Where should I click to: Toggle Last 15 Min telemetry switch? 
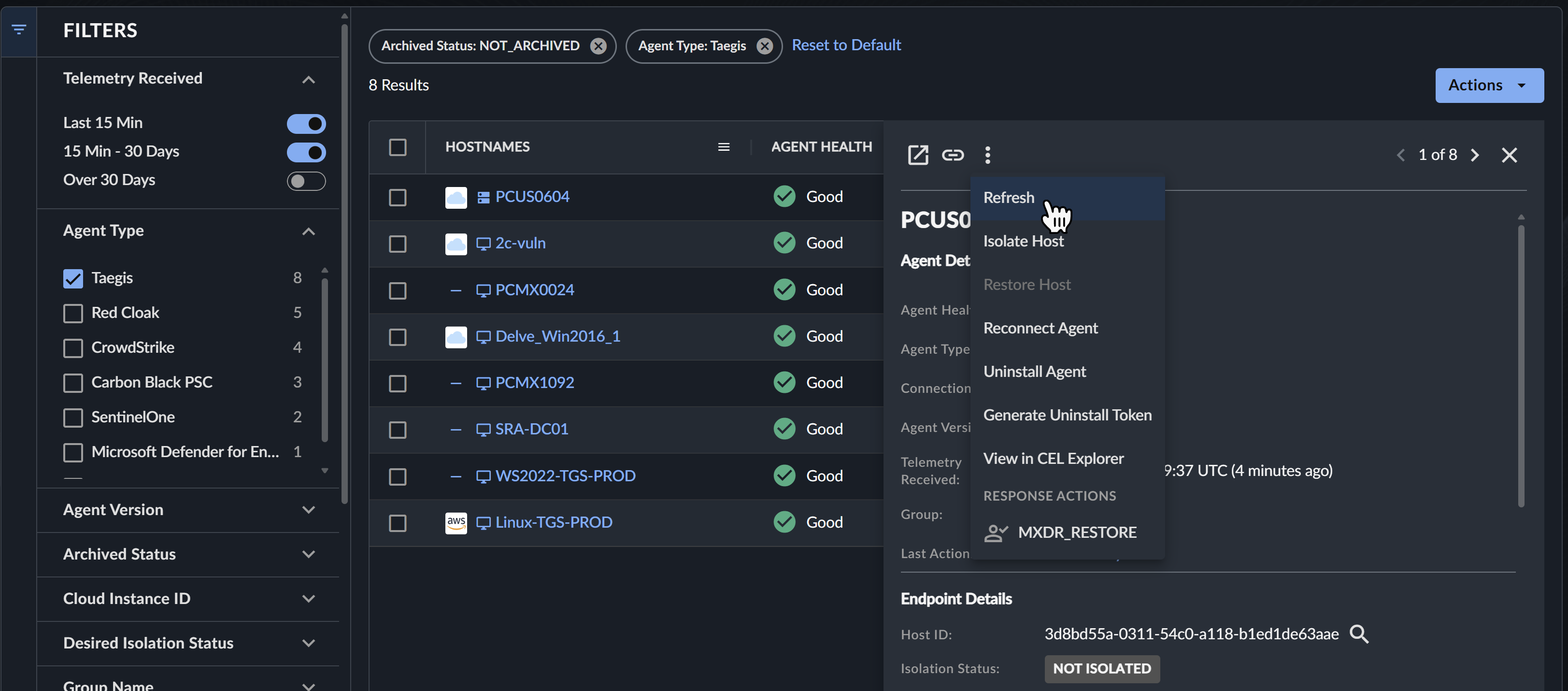click(306, 124)
